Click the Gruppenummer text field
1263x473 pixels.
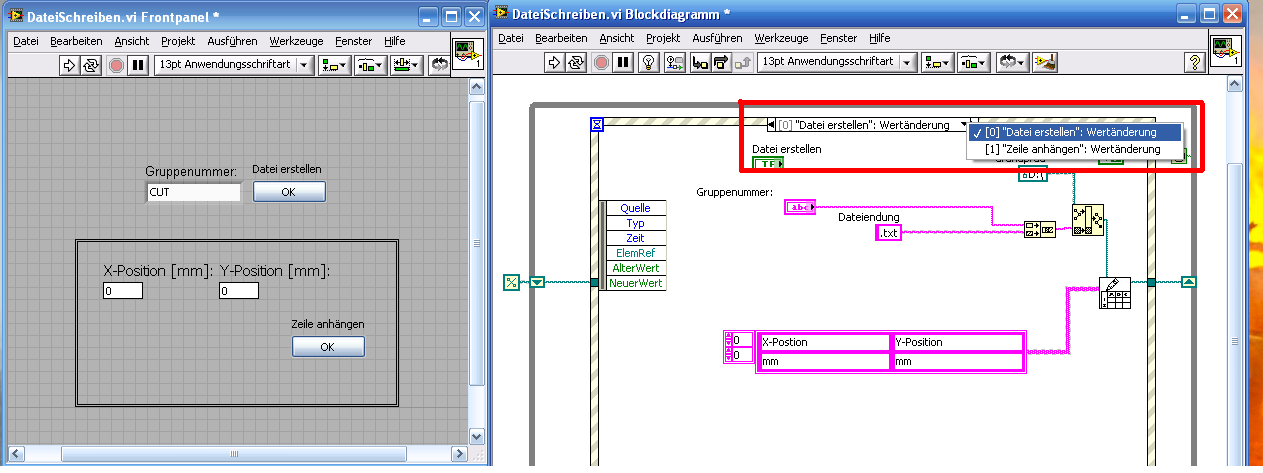tap(193, 192)
